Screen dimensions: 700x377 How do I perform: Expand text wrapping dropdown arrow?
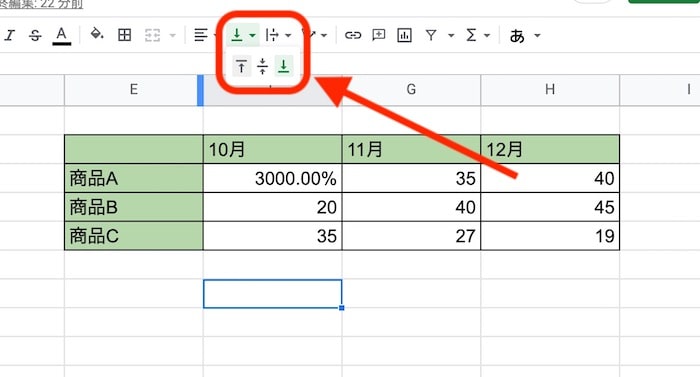pos(288,35)
